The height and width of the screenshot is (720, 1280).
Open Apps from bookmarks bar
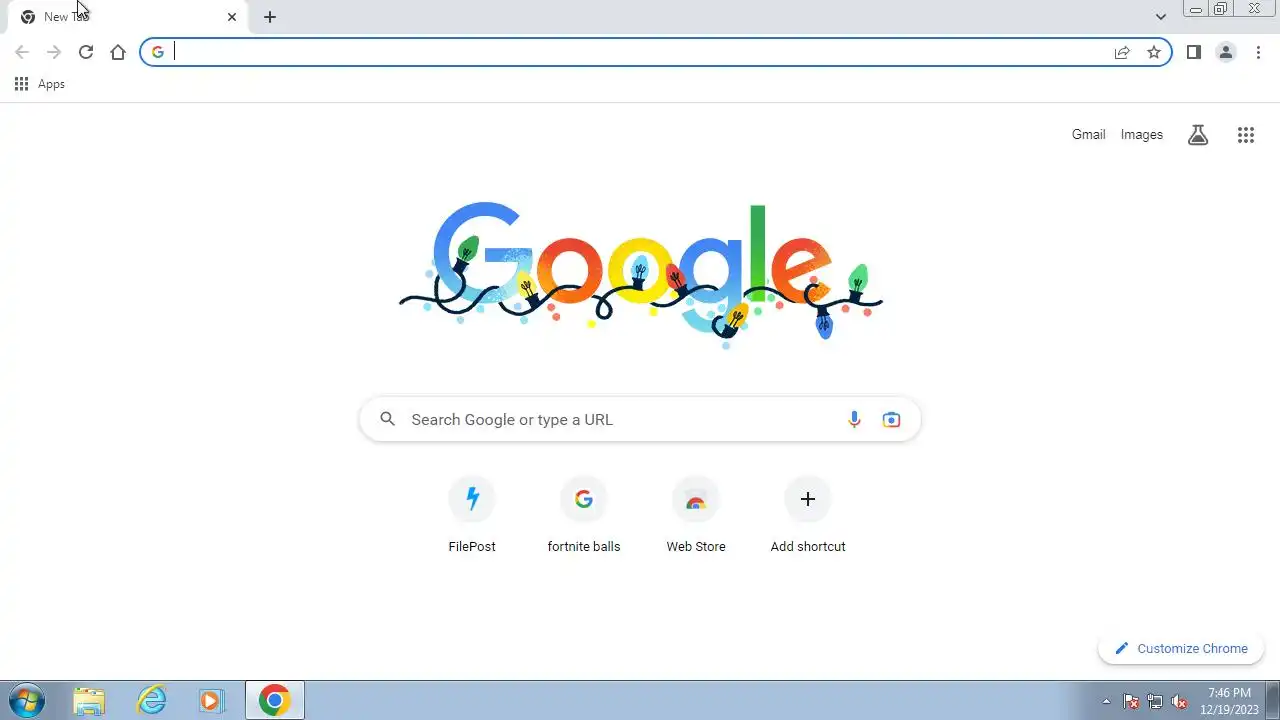pos(40,84)
